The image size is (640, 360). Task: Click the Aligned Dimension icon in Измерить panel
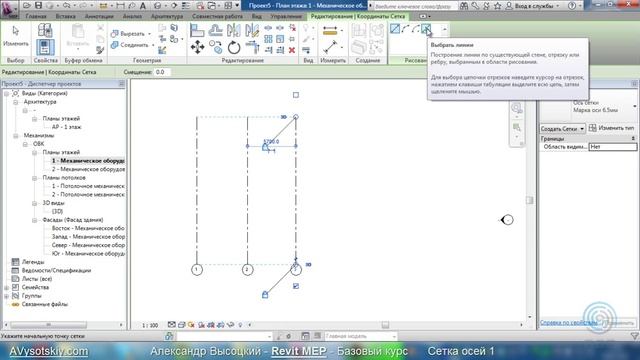pos(330,47)
